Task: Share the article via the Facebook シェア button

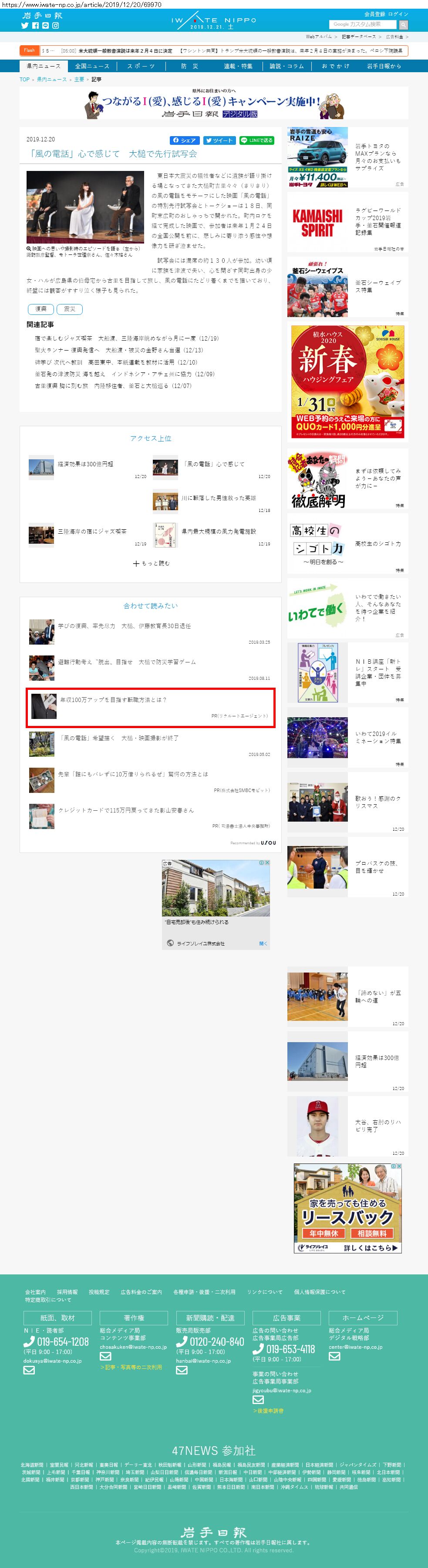Action: point(185,140)
